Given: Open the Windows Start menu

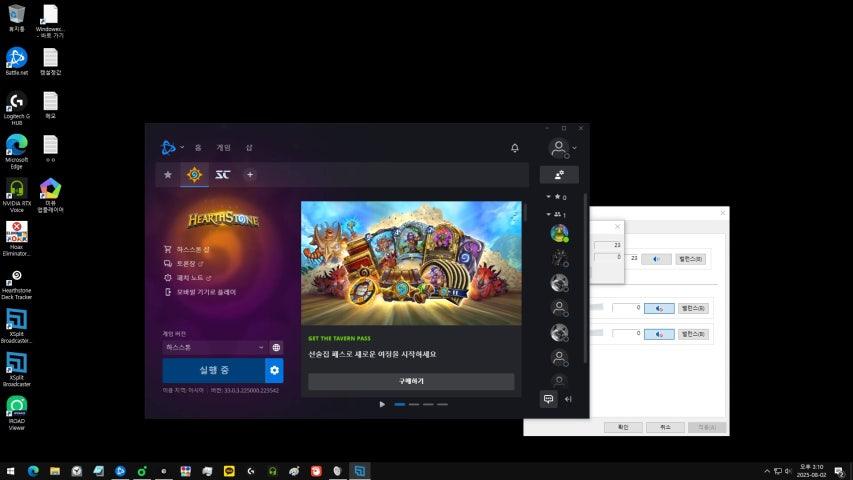Looking at the screenshot, I should (10, 471).
